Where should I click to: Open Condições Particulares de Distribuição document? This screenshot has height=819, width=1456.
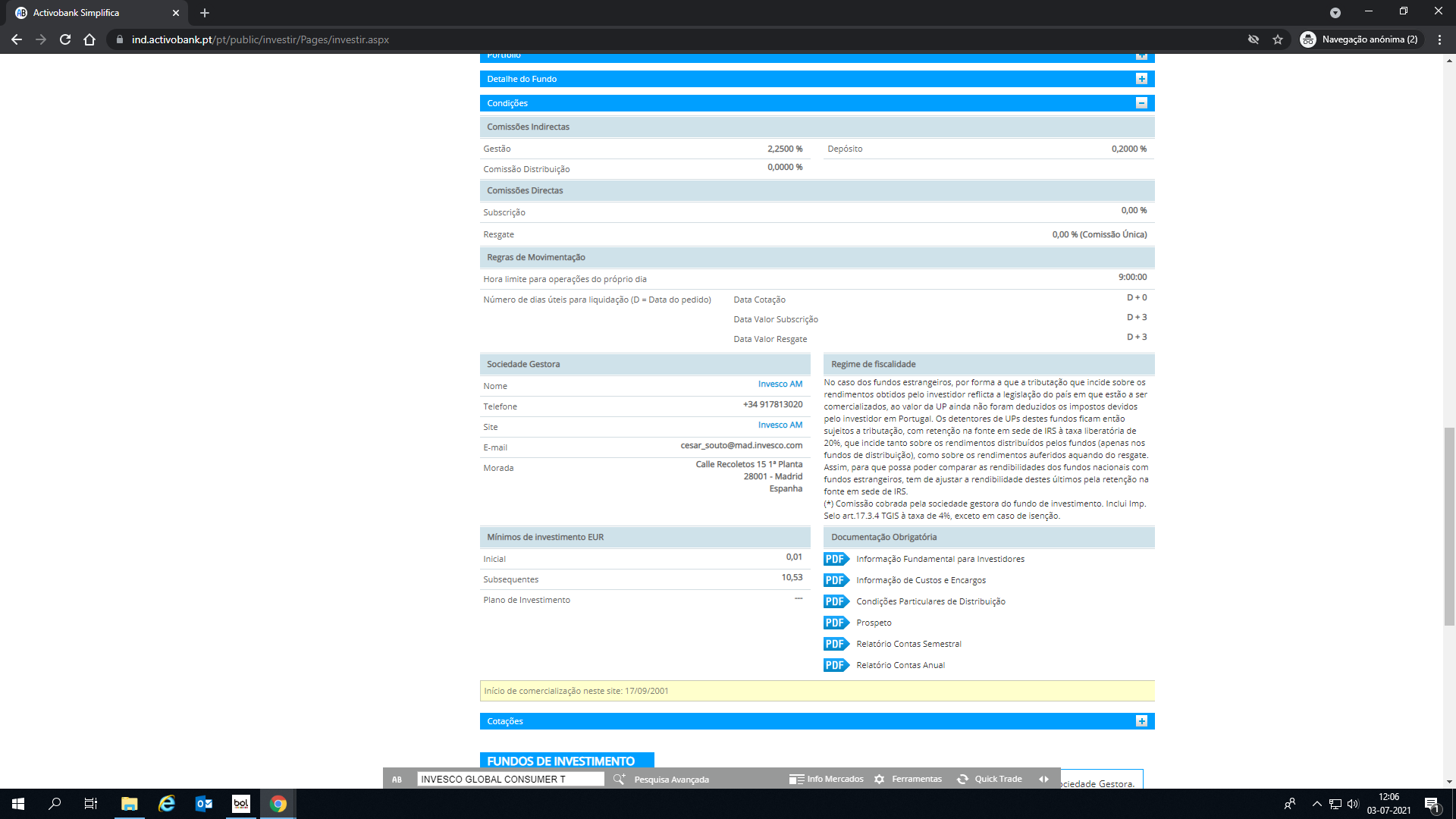(x=930, y=601)
